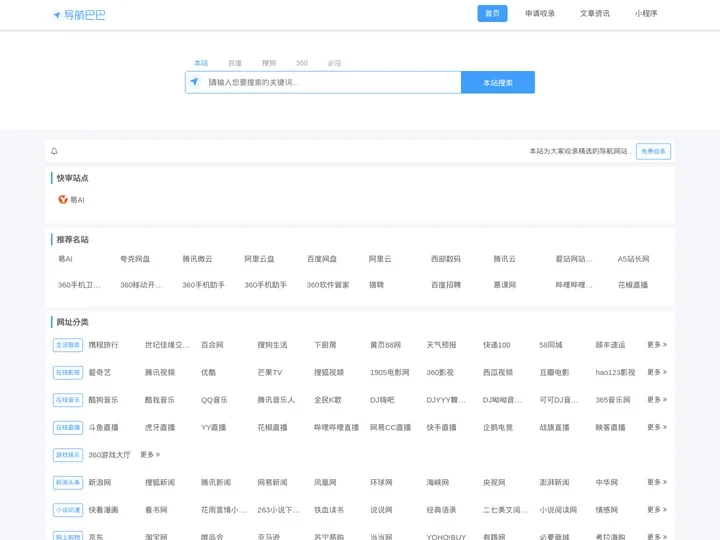Screen dimensions: 720x540
Task: Expand 更多 next to 360游戏大厅
Action: 150,455
